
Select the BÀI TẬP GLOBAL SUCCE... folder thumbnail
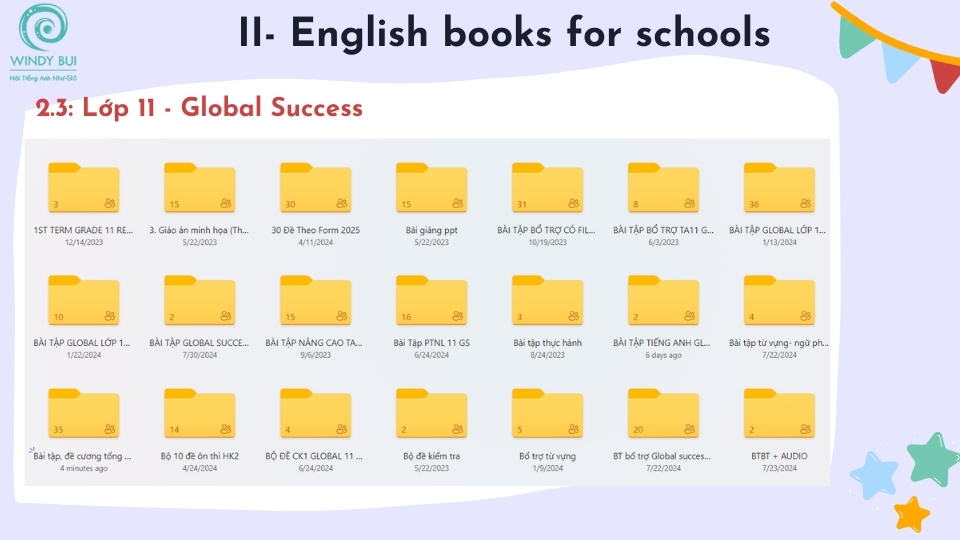point(199,302)
